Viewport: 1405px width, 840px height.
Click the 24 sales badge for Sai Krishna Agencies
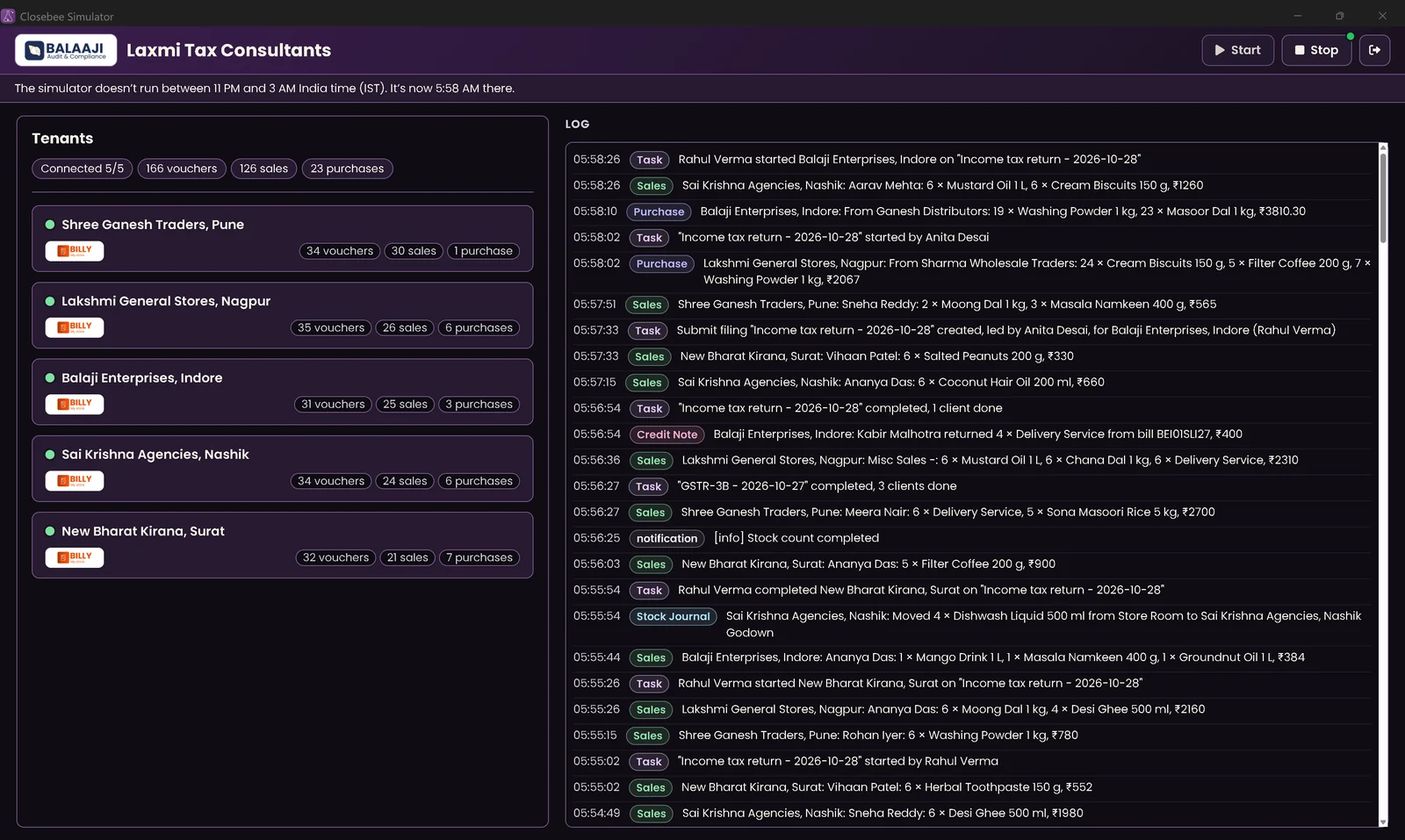405,481
